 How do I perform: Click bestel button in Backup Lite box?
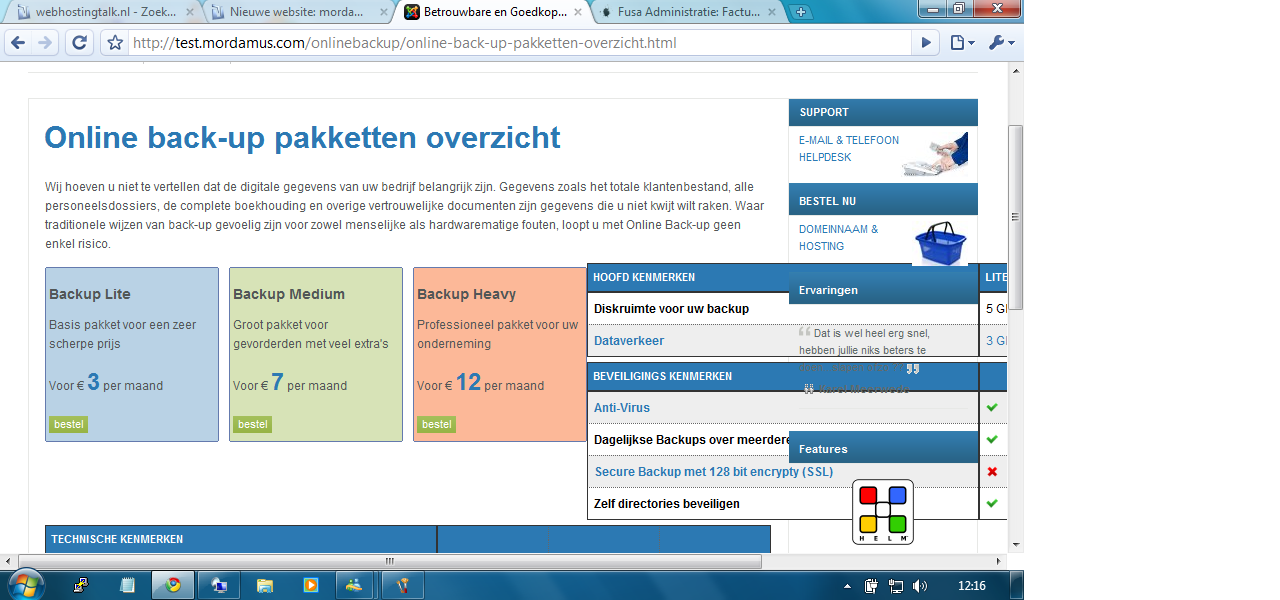pyautogui.click(x=69, y=424)
